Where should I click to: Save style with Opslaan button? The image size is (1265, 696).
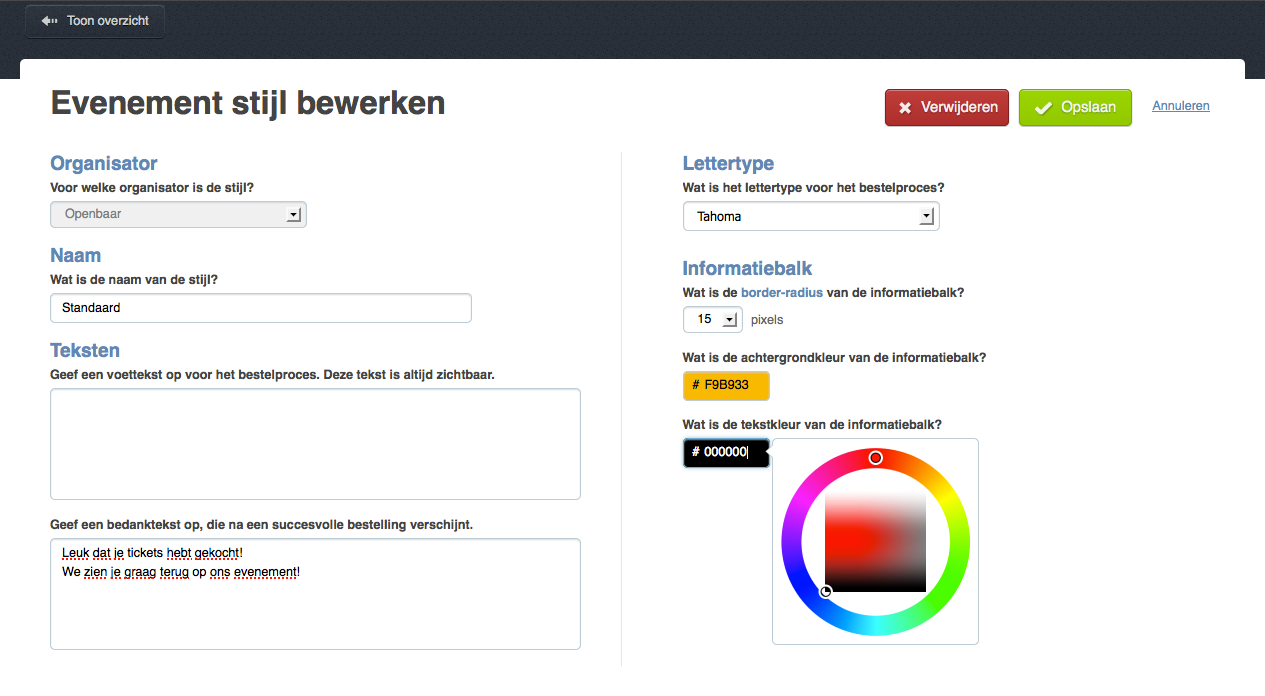[x=1075, y=108]
